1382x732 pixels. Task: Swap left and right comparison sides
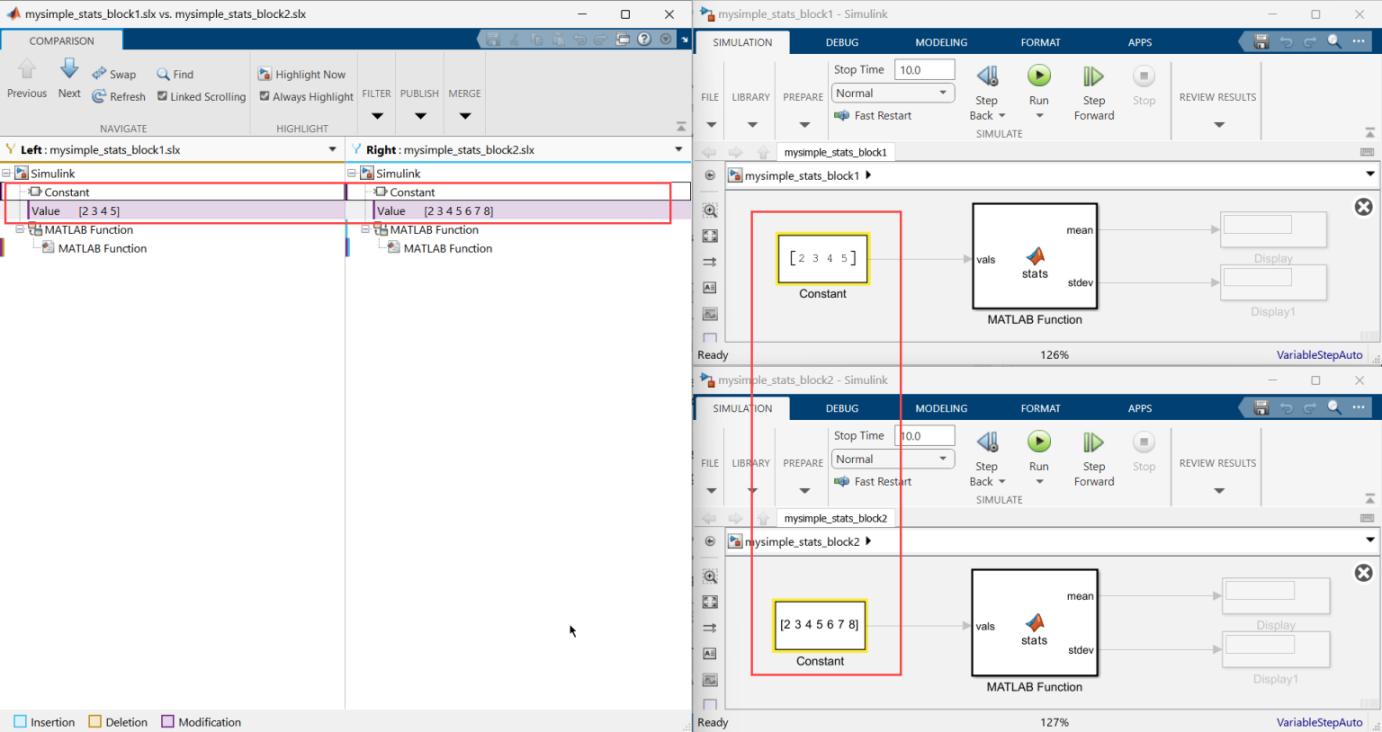point(114,74)
